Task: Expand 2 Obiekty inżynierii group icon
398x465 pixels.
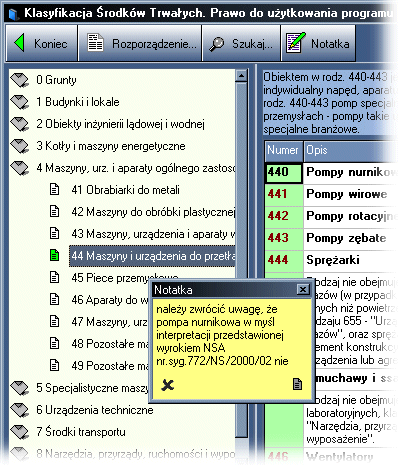Action: (x=20, y=124)
